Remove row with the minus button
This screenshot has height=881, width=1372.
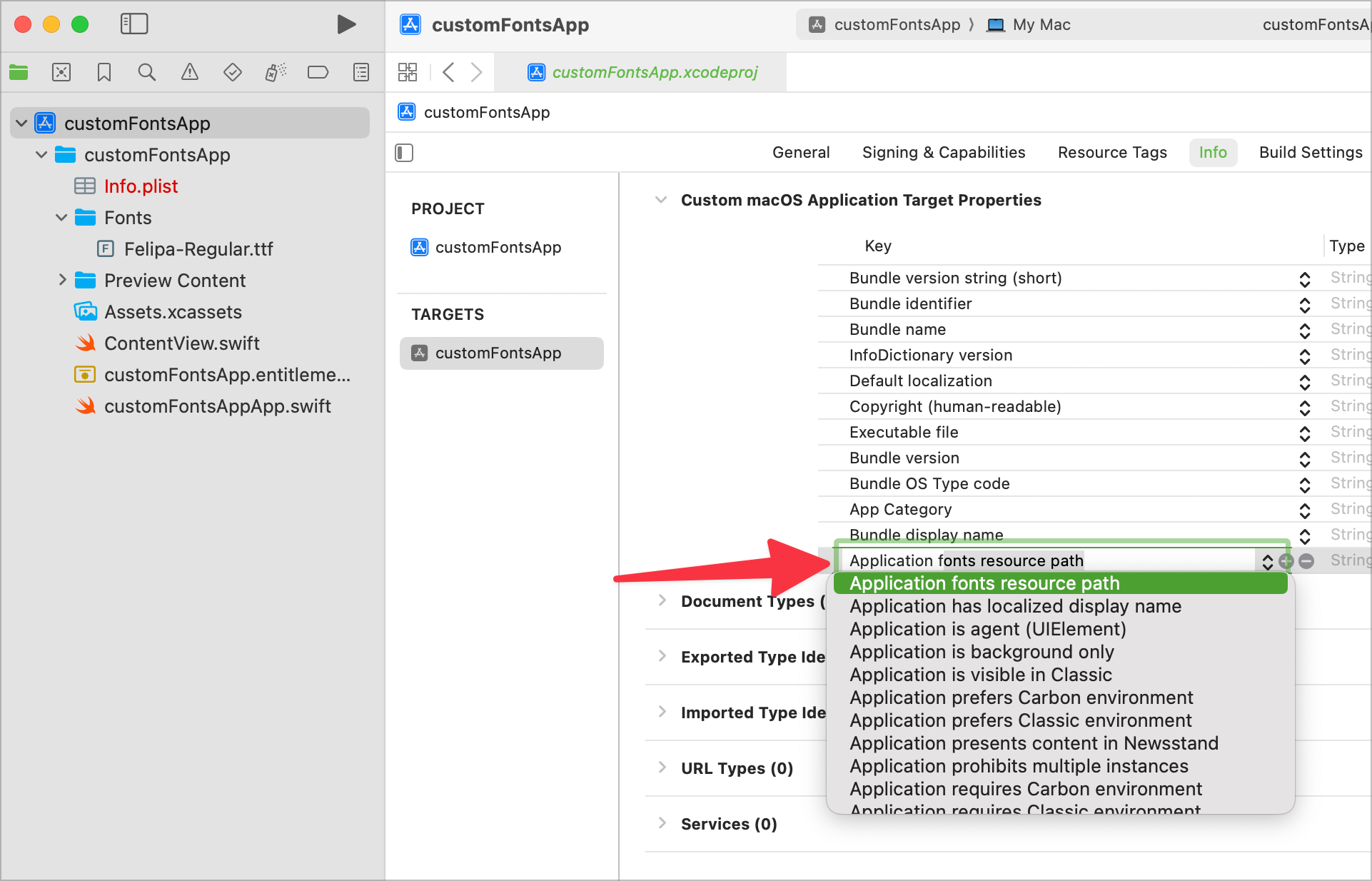[x=1306, y=561]
